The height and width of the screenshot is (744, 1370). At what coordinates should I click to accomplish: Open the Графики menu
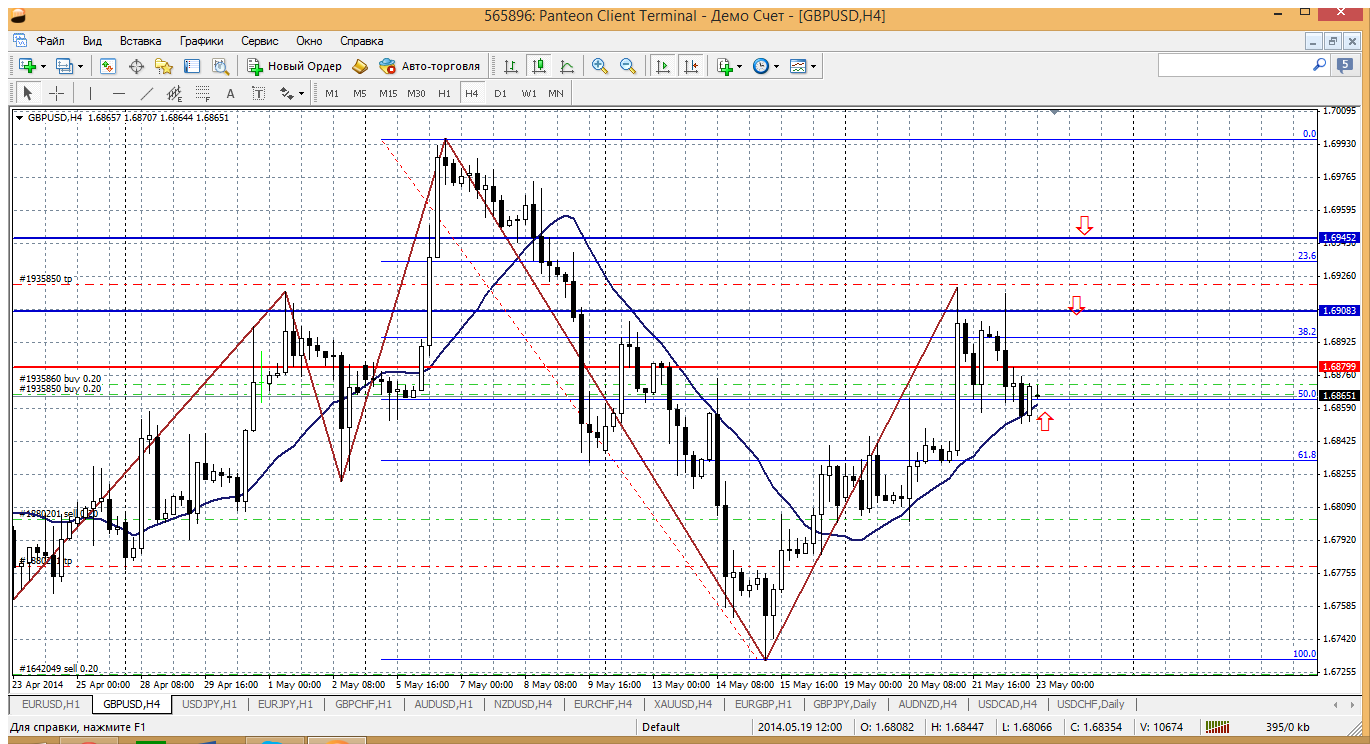(x=201, y=41)
